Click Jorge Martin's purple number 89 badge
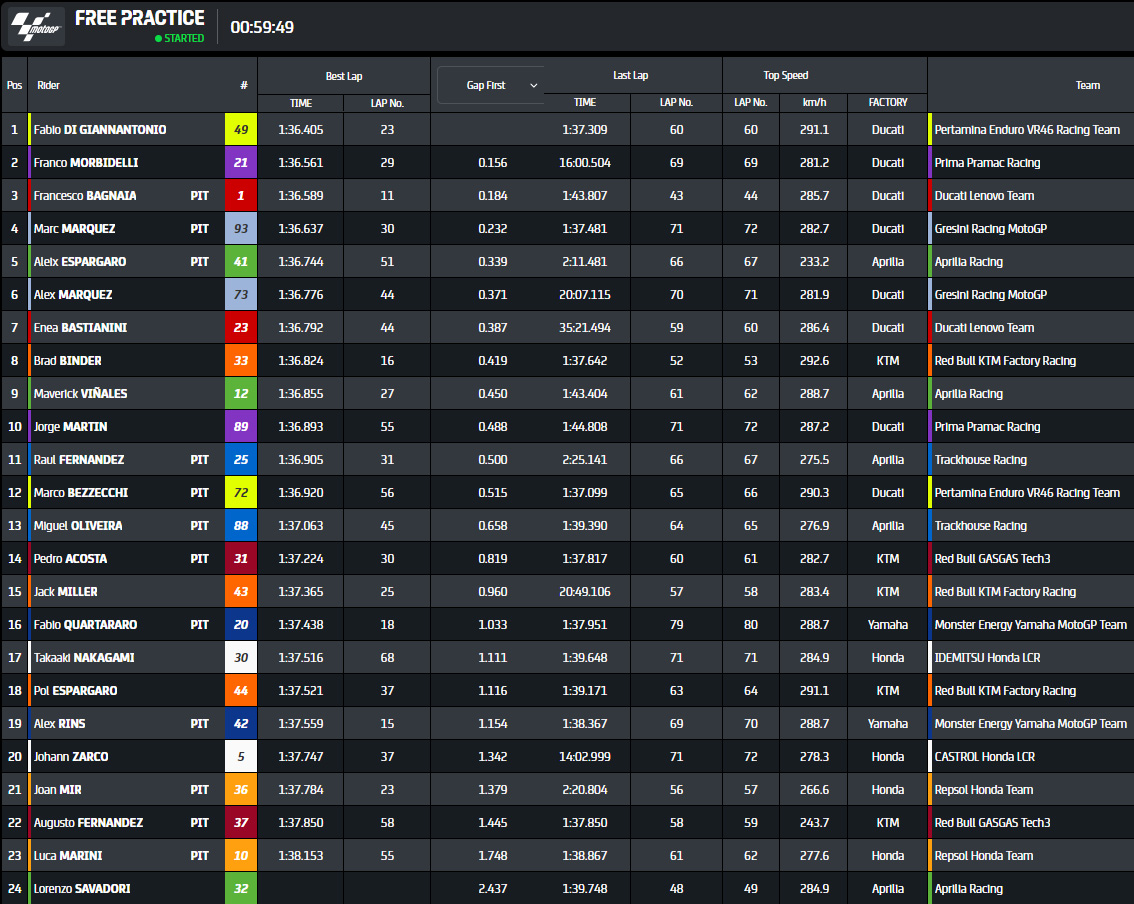 click(x=241, y=427)
